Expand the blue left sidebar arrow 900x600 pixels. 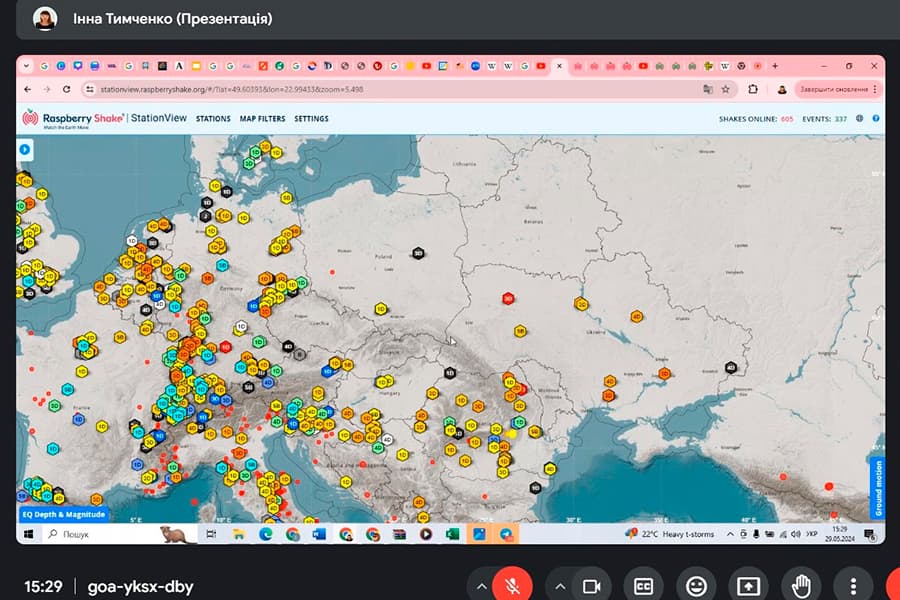(x=25, y=150)
